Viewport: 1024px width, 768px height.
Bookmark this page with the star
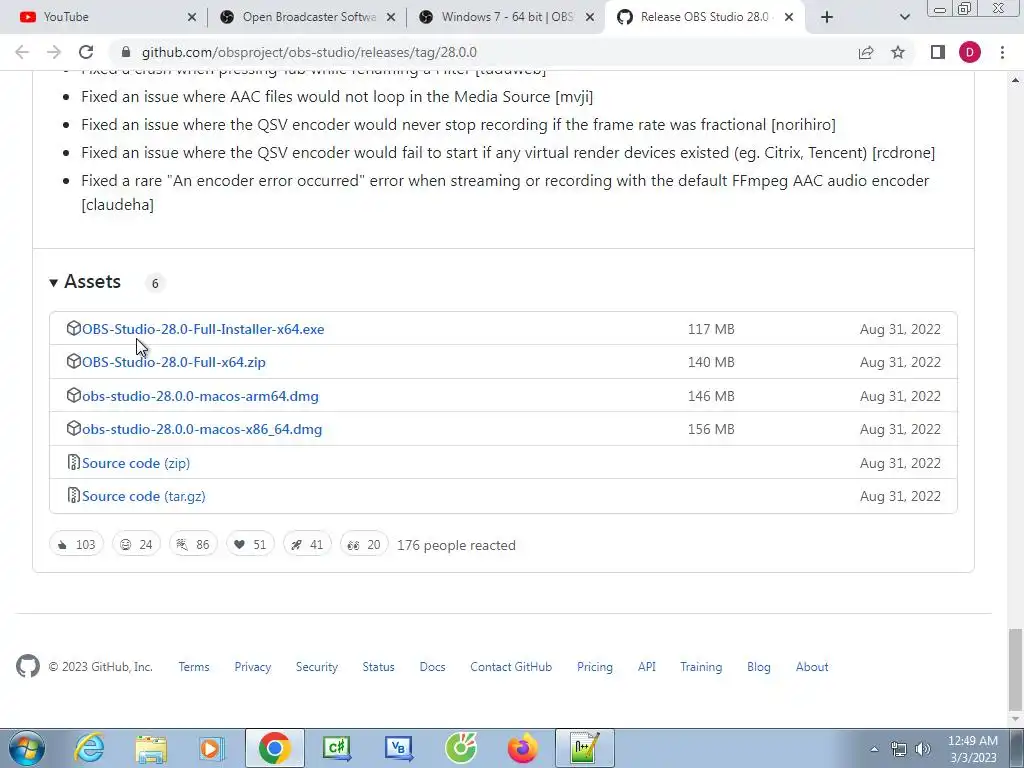pos(898,52)
